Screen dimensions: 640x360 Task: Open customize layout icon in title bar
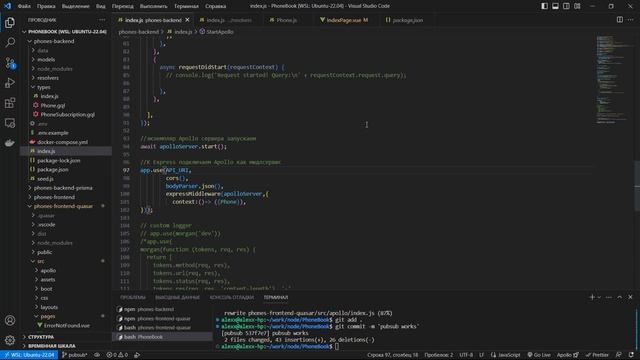(577, 6)
